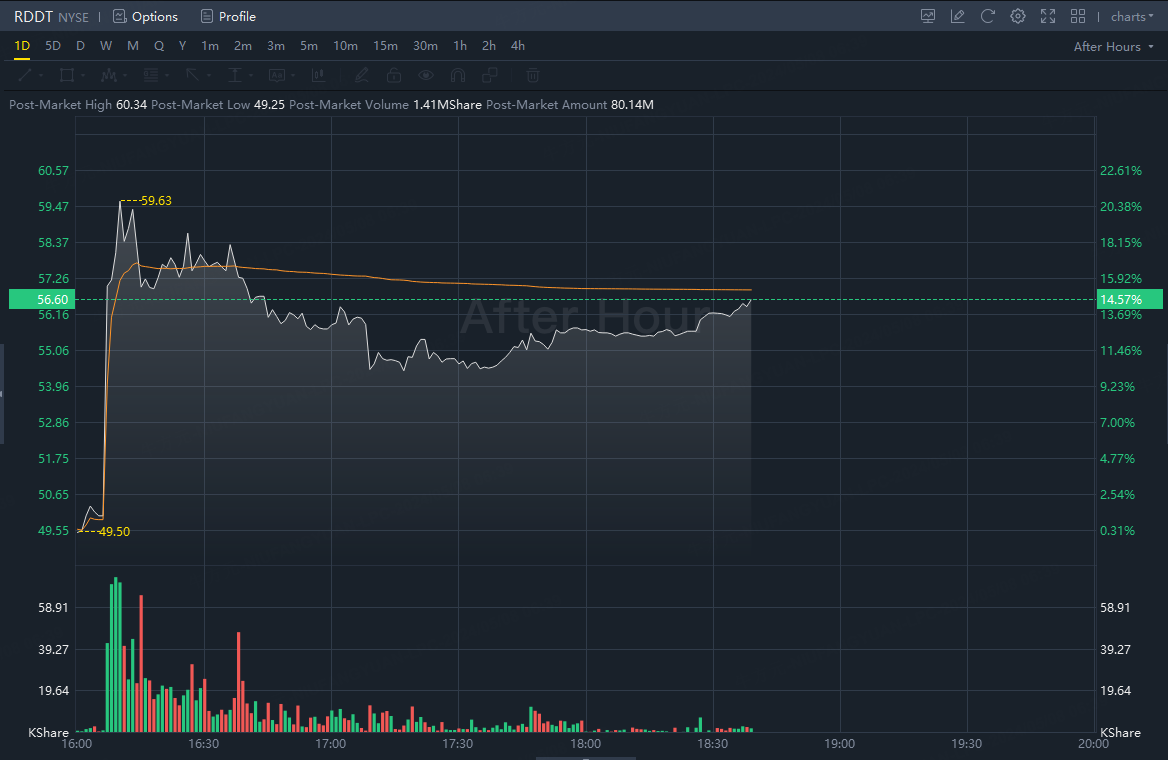
Task: Select the wave pattern drawing tool
Action: coord(110,75)
